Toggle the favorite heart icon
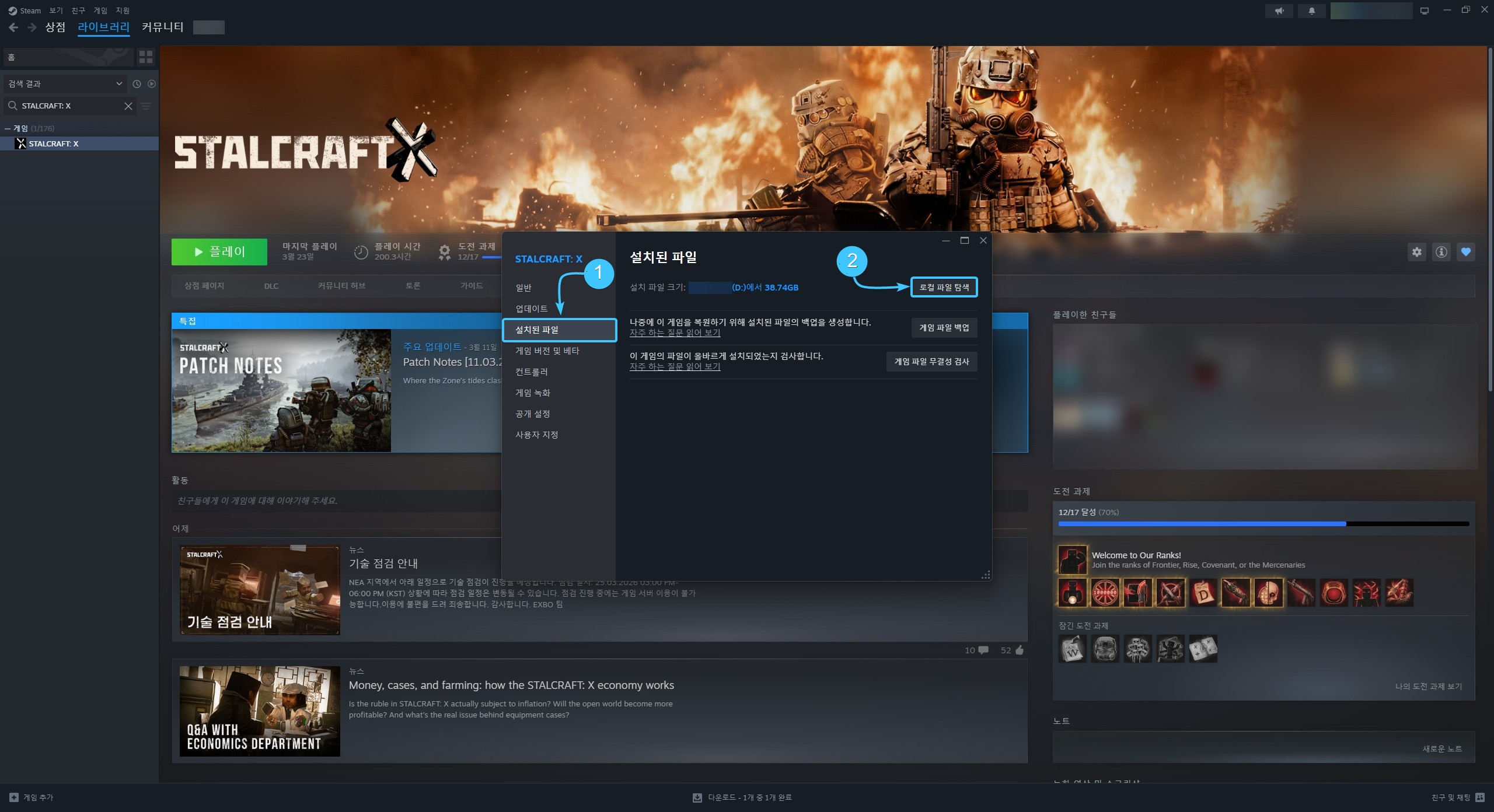1494x812 pixels. point(1466,252)
